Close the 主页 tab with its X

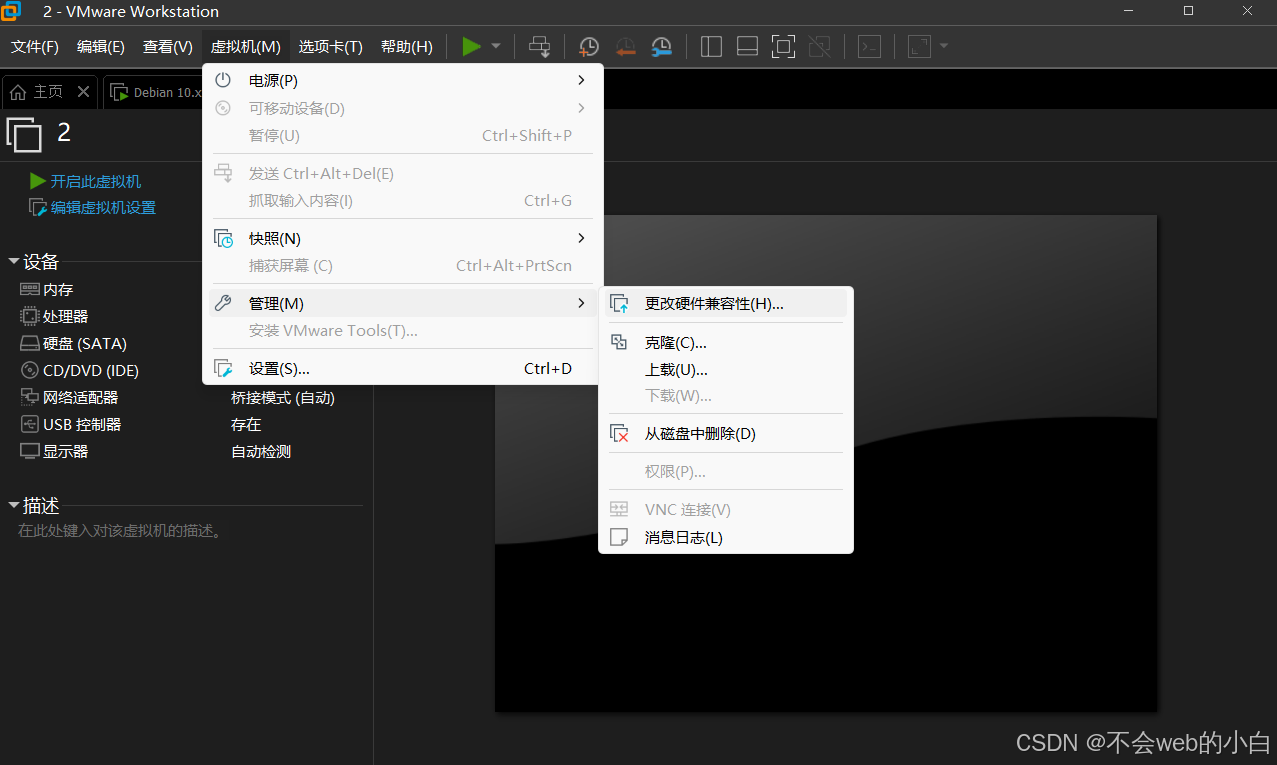tap(83, 92)
